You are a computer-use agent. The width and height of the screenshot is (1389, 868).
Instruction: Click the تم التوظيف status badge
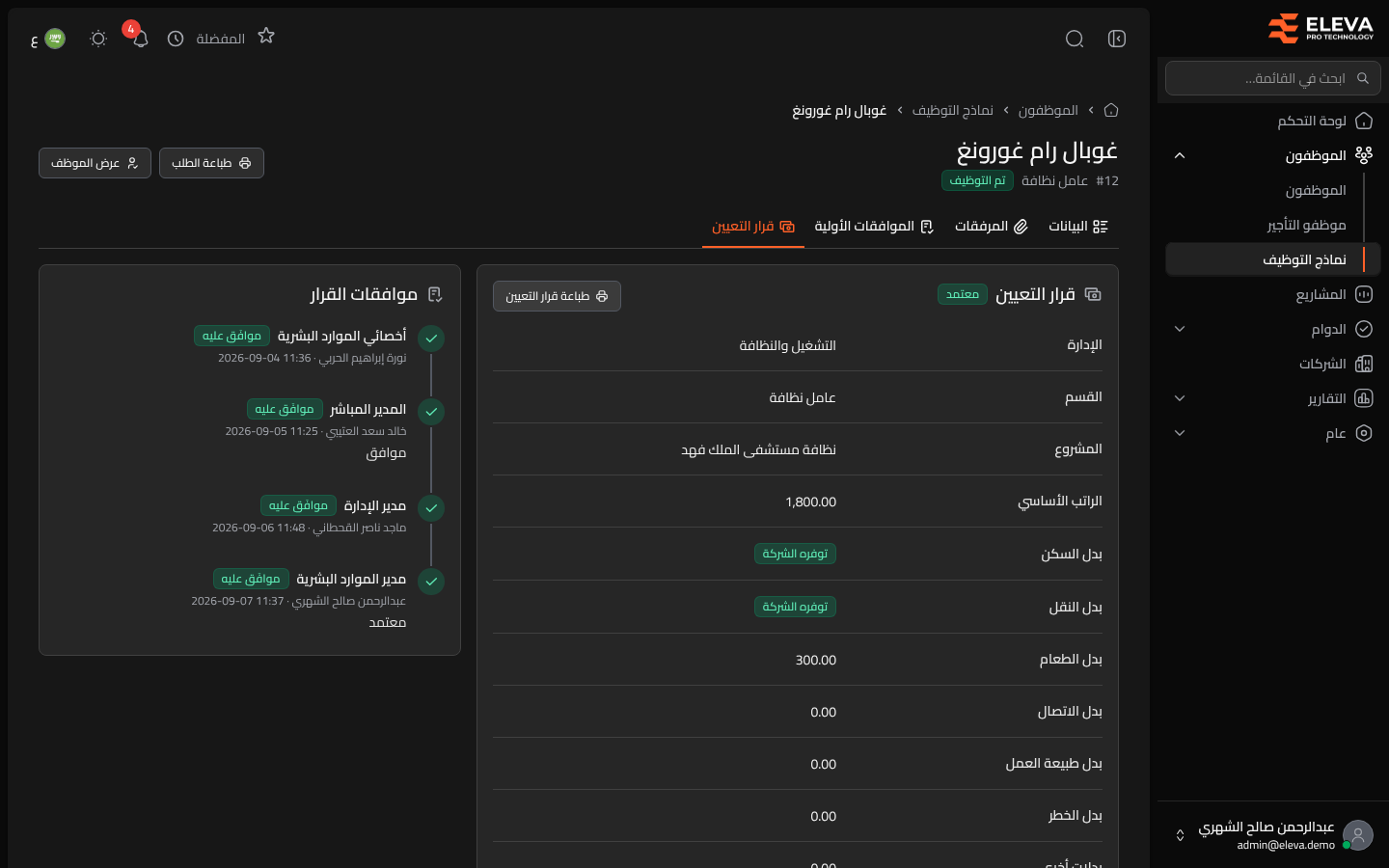[x=977, y=180]
